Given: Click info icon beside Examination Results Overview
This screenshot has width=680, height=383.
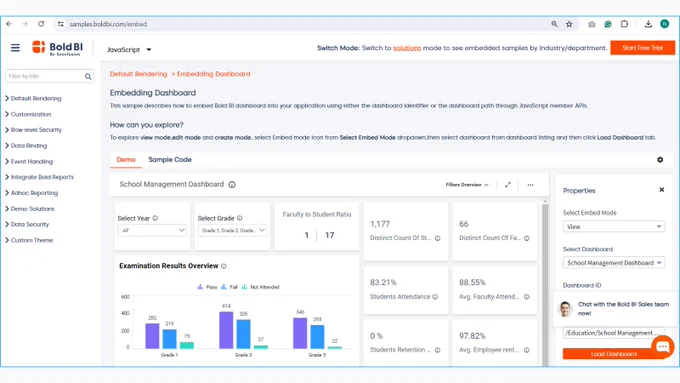Looking at the screenshot, I should click(223, 266).
